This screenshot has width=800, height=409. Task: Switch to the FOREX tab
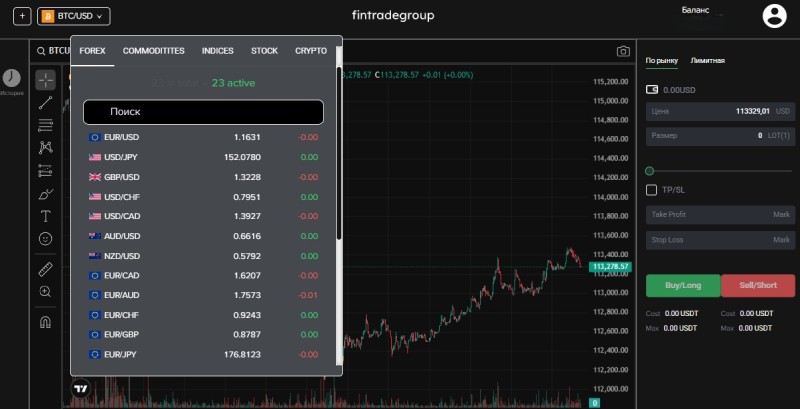pyautogui.click(x=92, y=51)
